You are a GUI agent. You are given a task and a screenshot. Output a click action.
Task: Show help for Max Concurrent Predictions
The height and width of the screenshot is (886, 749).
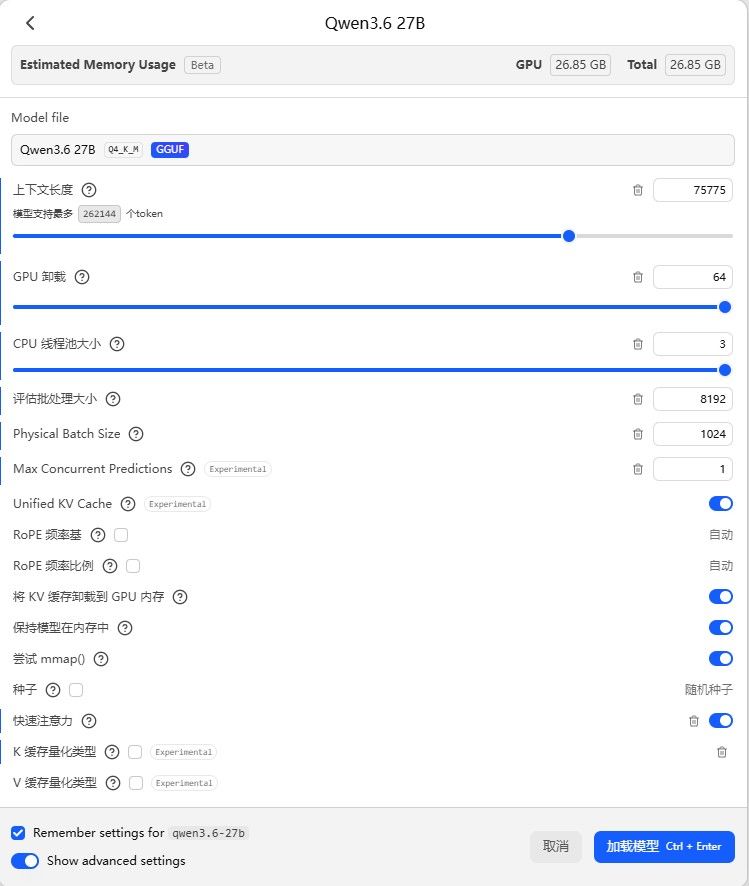[188, 469]
